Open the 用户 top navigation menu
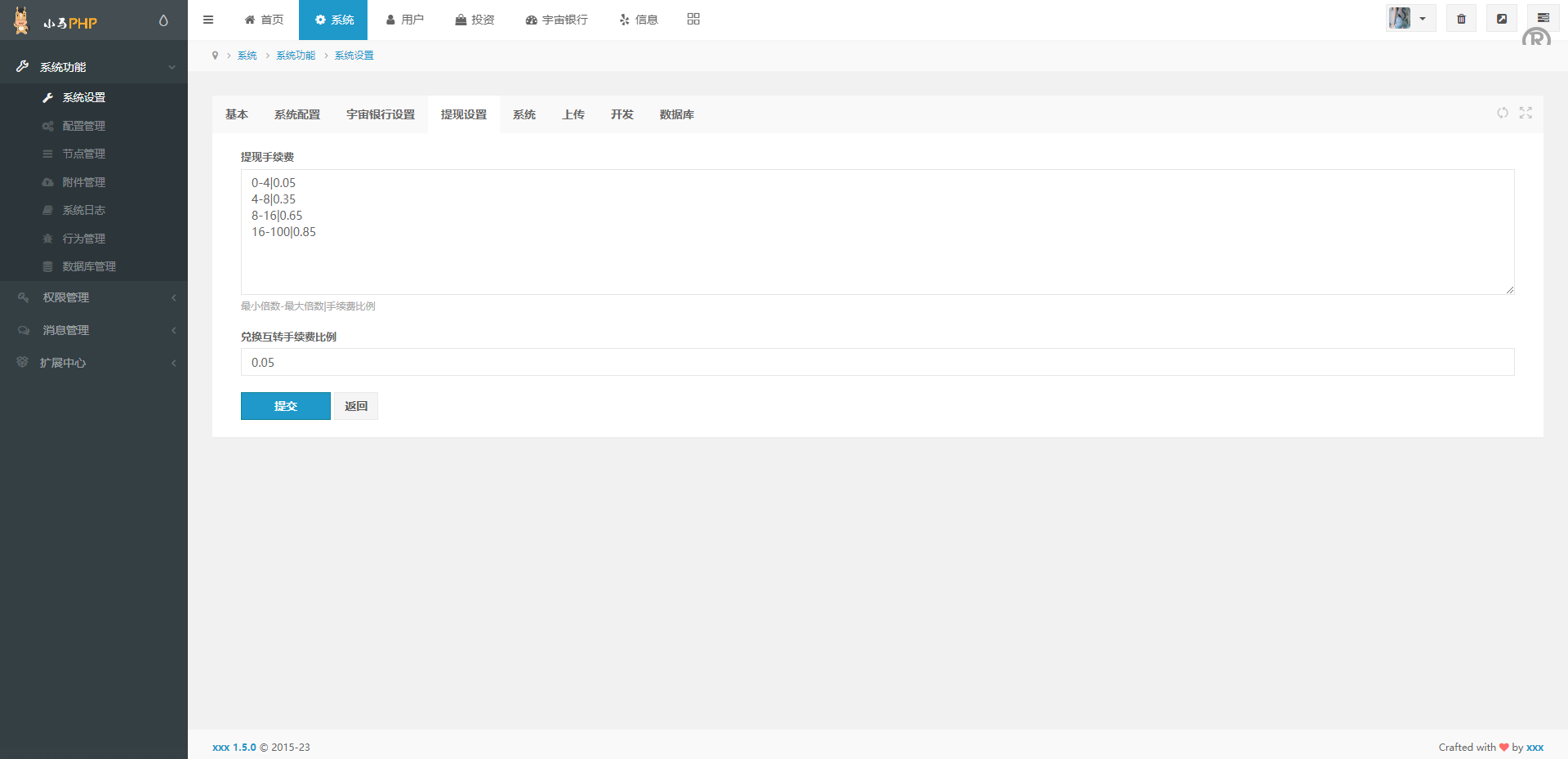The image size is (1568, 759). (x=405, y=20)
